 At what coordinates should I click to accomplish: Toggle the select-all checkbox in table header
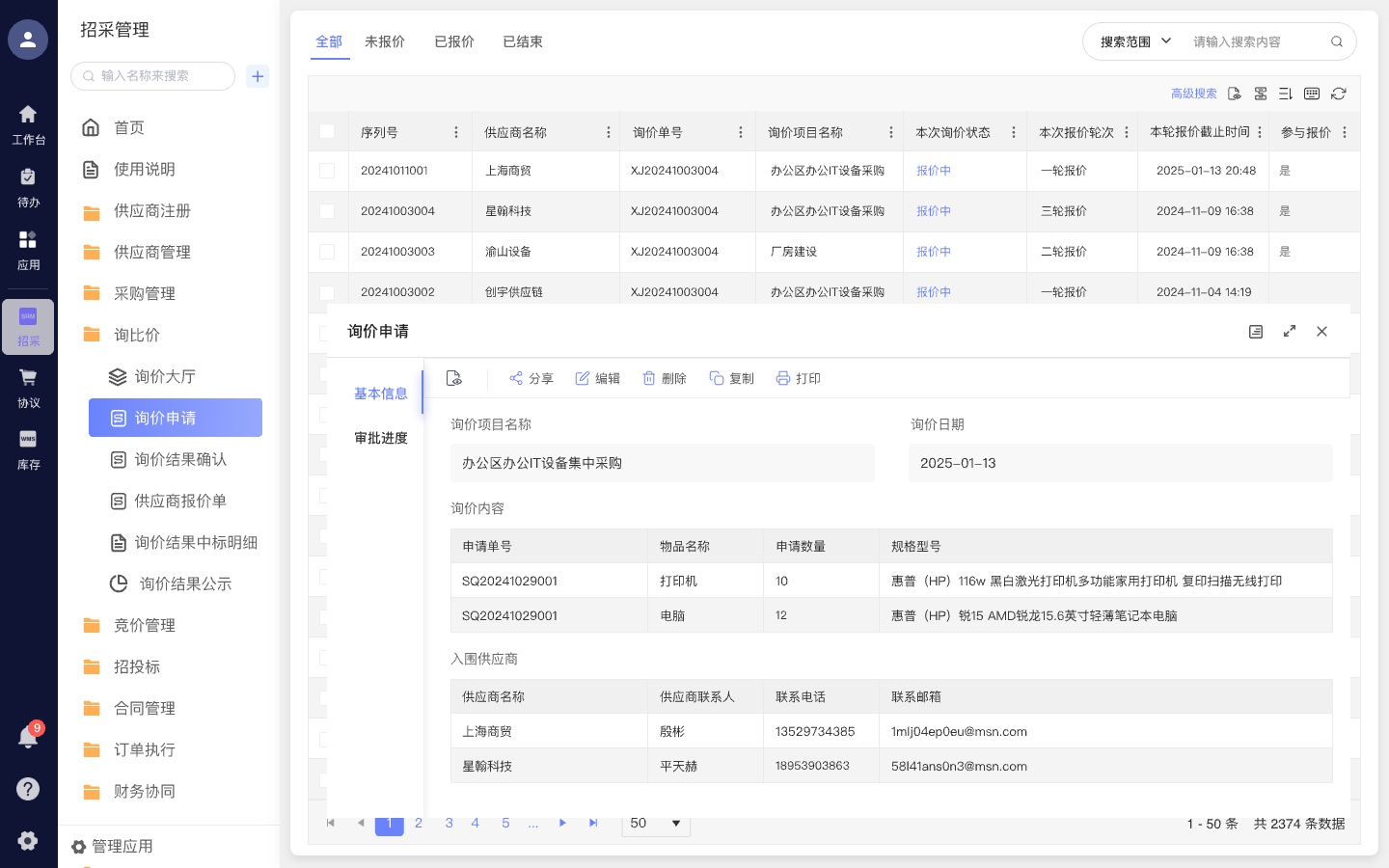327,131
